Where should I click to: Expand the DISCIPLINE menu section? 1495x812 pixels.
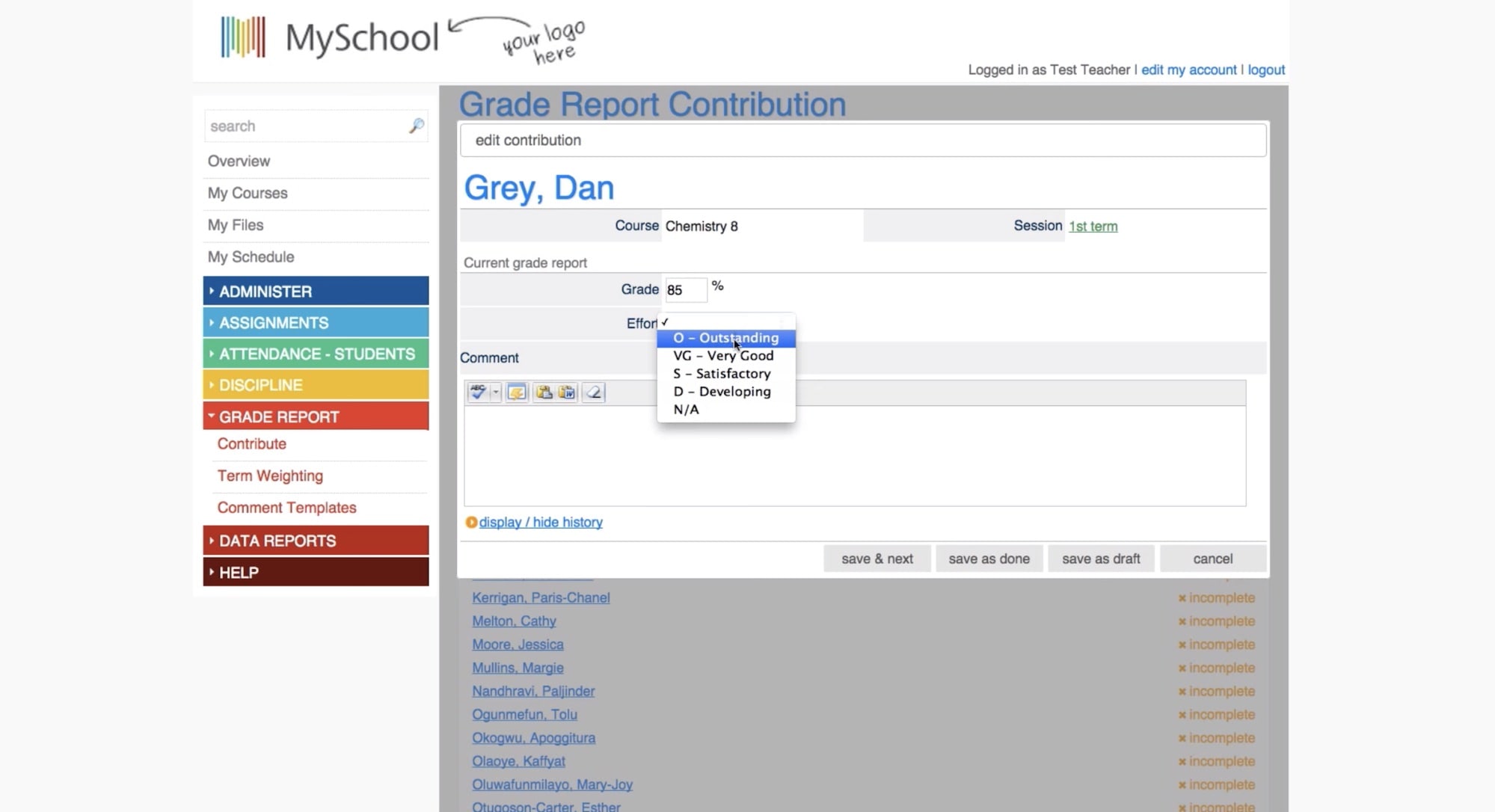click(x=316, y=385)
